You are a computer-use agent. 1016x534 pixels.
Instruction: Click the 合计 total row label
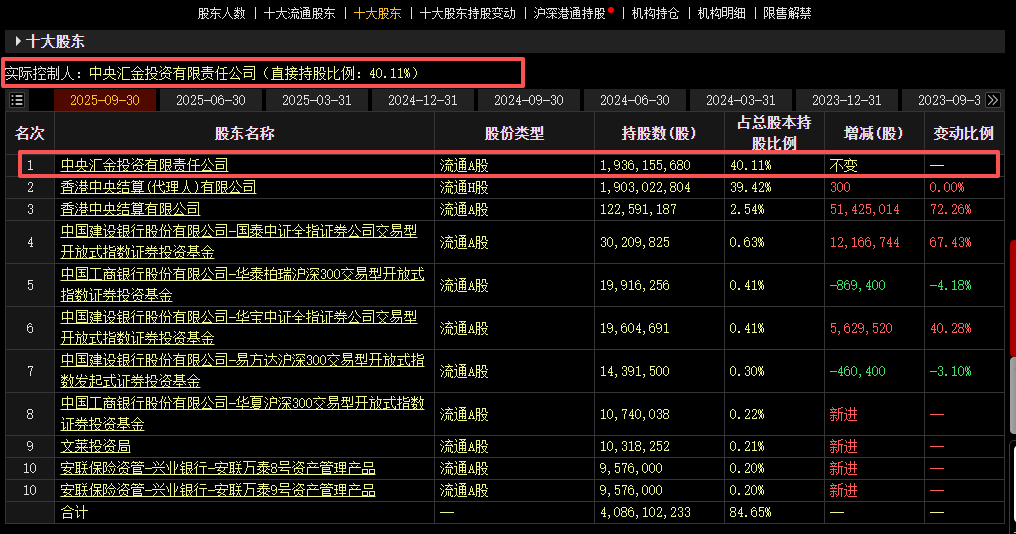coord(74,512)
